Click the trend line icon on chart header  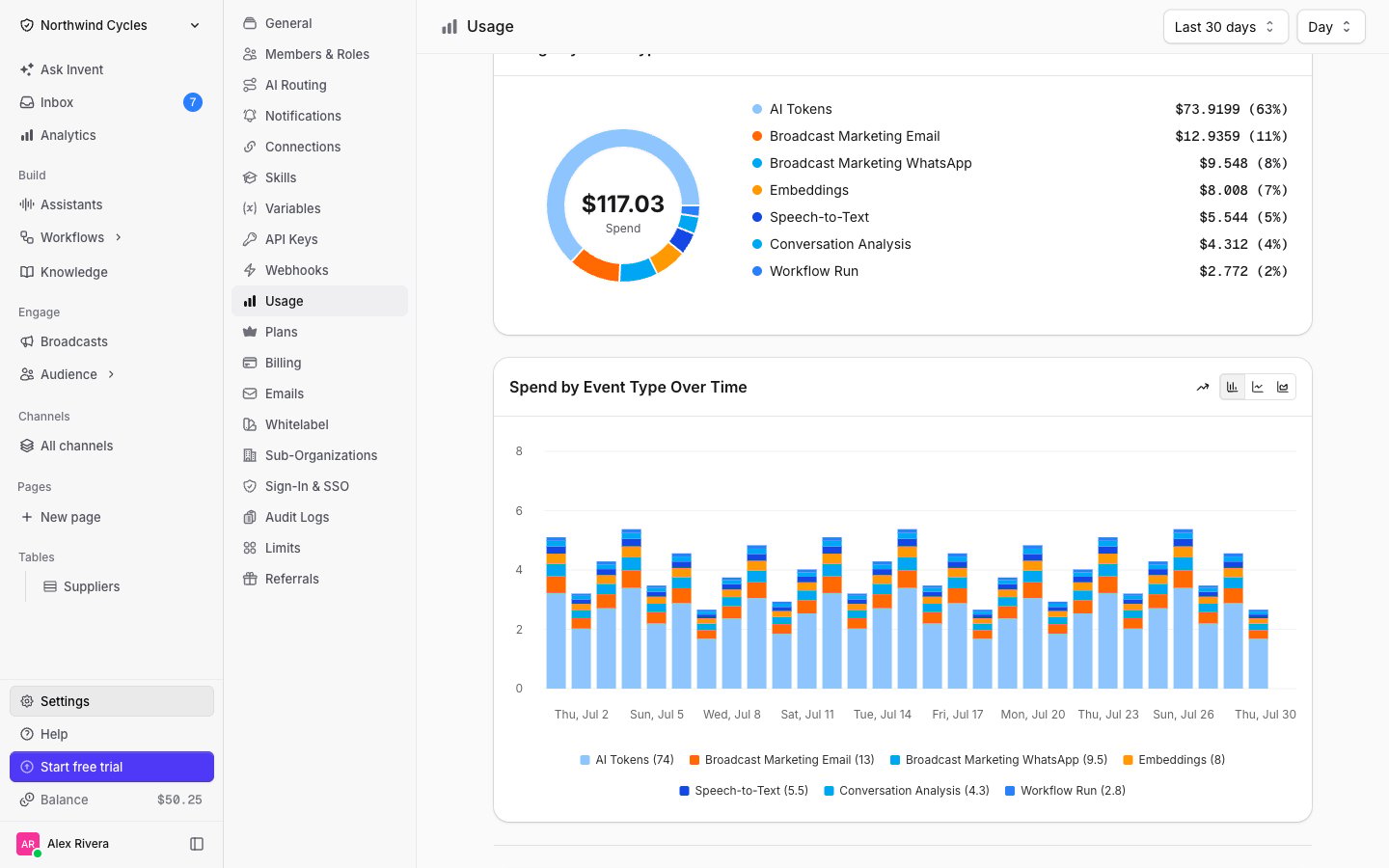click(1203, 388)
